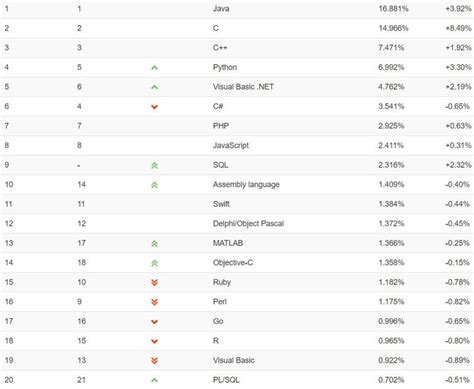The width and height of the screenshot is (474, 389).
Task: Click the Delphi/Object Pascal entry
Action: point(248,224)
